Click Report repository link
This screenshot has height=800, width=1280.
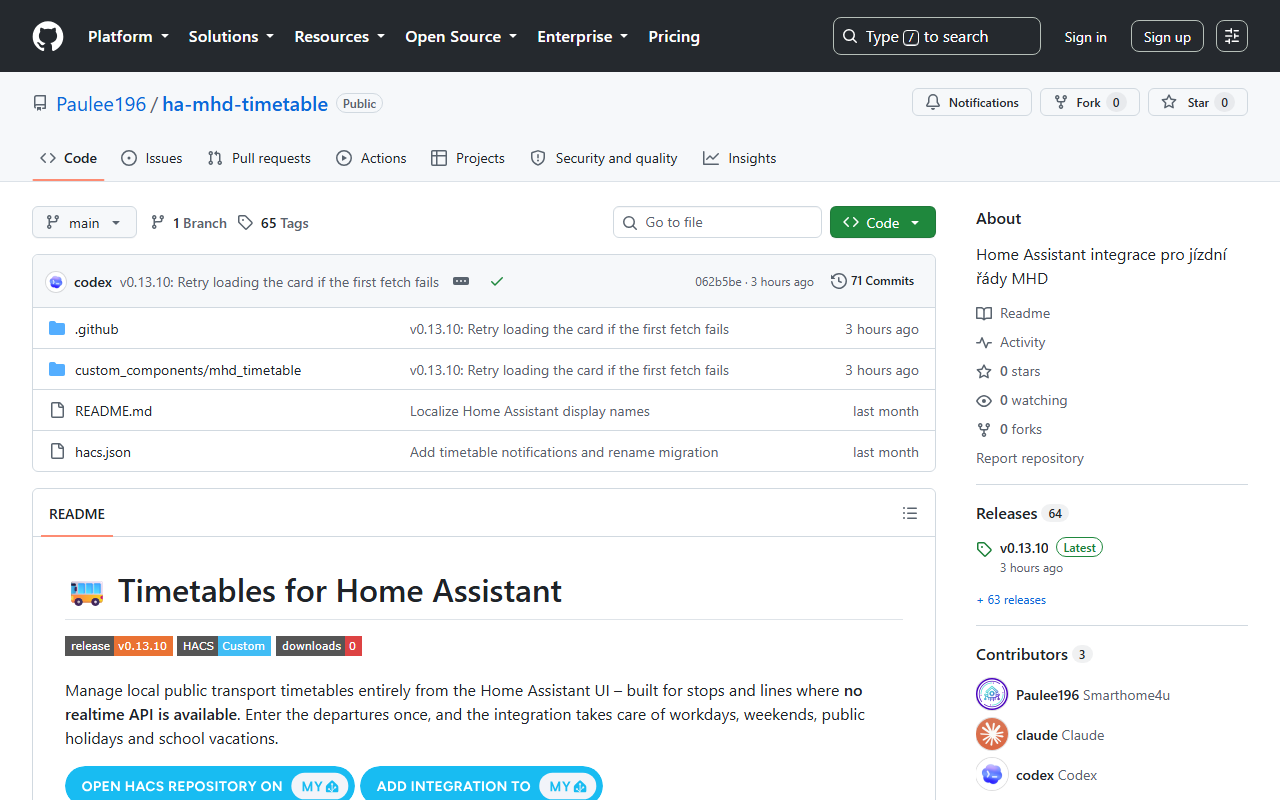(1030, 458)
